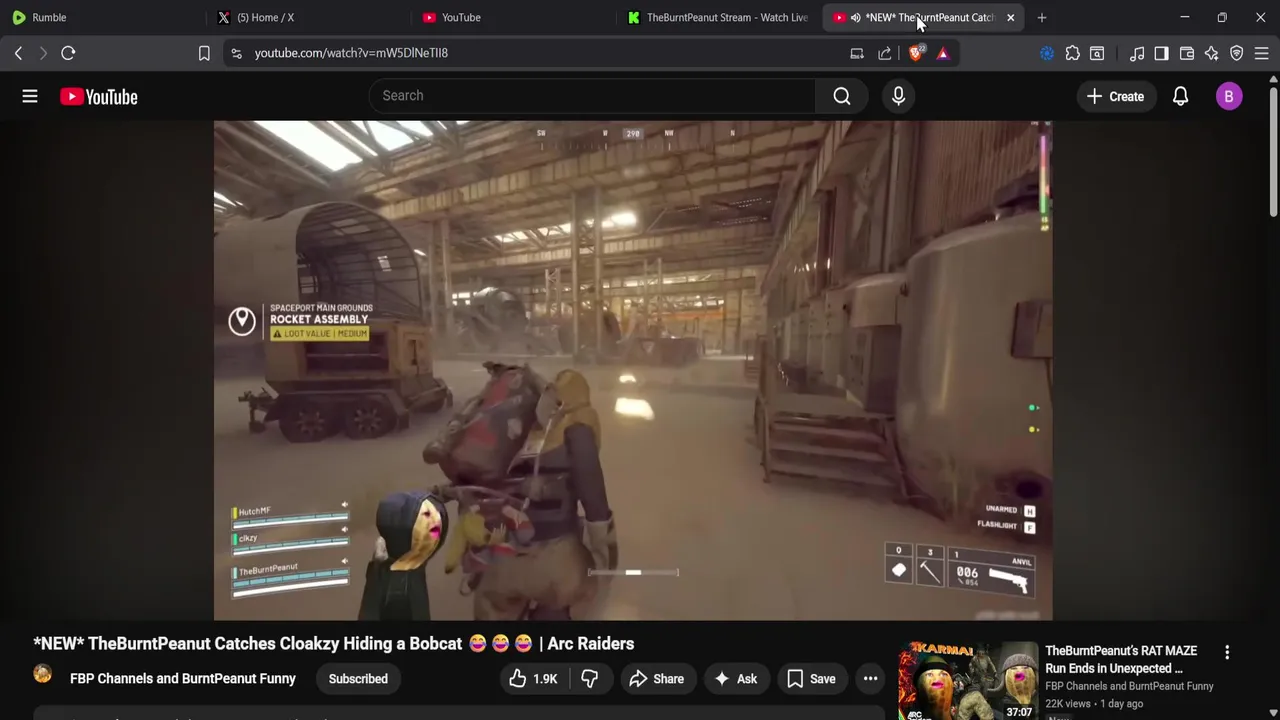The image size is (1280, 720).
Task: Toggle the browser sidebar panel
Action: click(1161, 53)
